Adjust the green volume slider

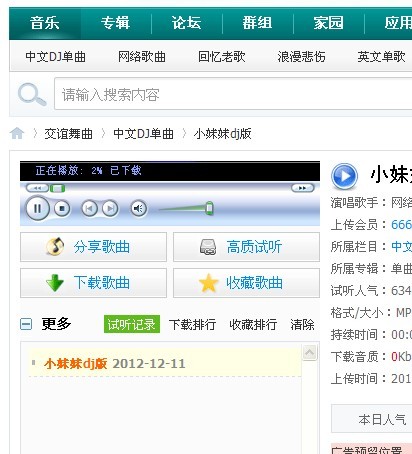[x=209, y=208]
